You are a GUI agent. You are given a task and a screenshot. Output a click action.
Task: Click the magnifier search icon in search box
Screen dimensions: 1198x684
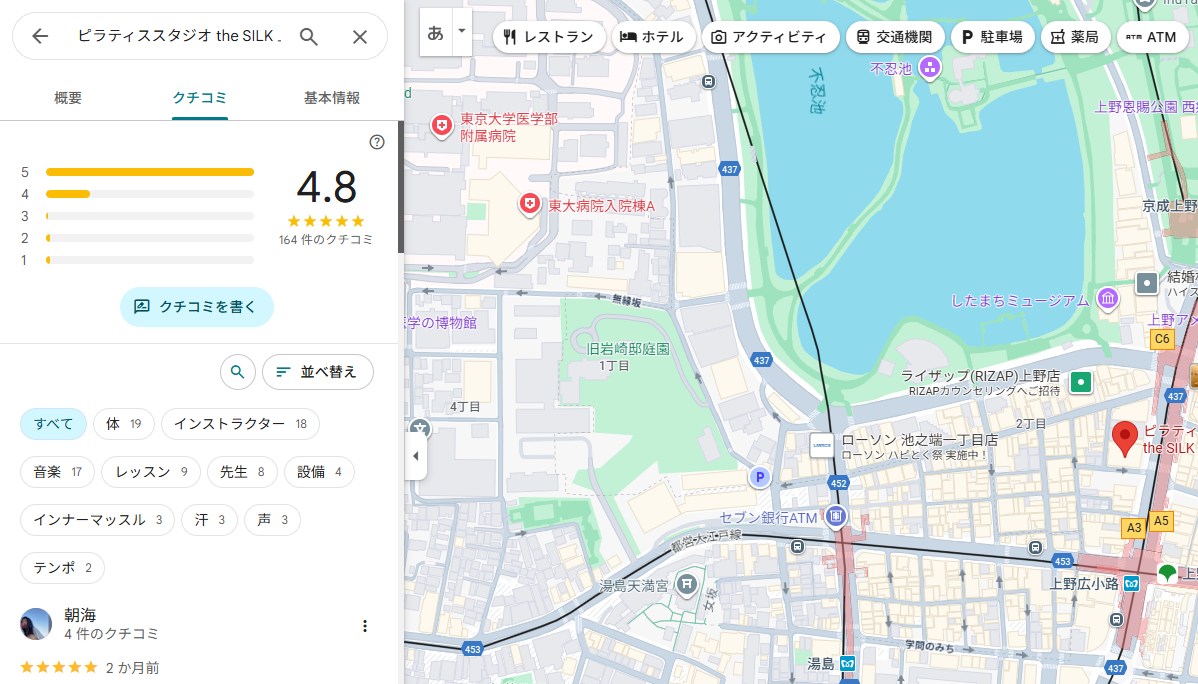[309, 37]
